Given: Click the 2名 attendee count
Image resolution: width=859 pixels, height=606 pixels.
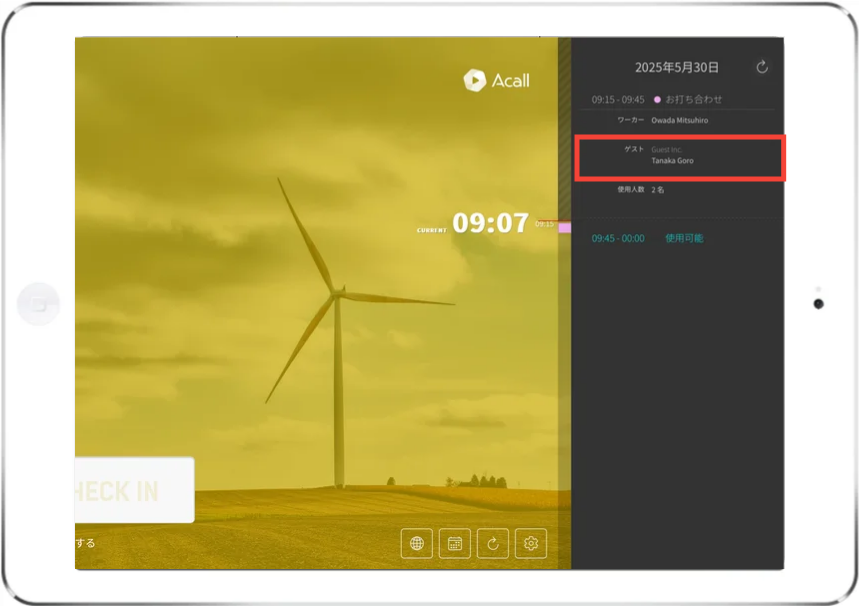Looking at the screenshot, I should pyautogui.click(x=657, y=190).
